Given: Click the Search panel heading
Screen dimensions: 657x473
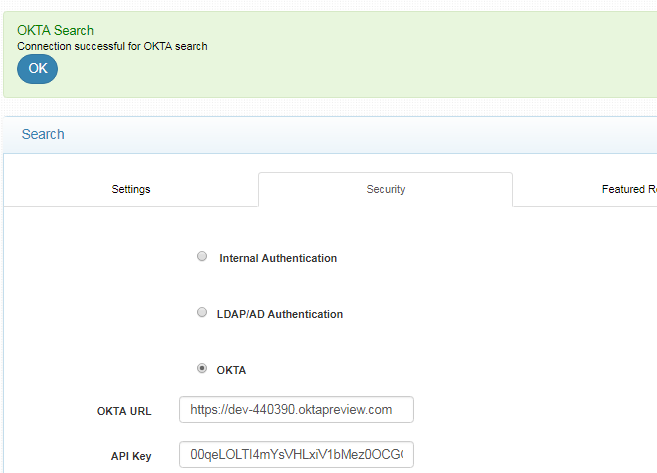Looking at the screenshot, I should click(x=43, y=134).
